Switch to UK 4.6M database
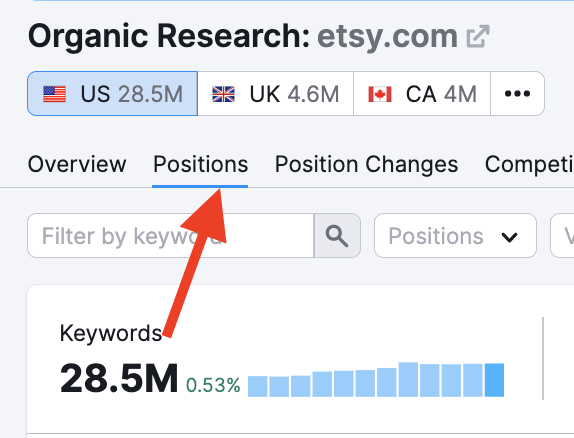The width and height of the screenshot is (574, 438). tap(276, 94)
